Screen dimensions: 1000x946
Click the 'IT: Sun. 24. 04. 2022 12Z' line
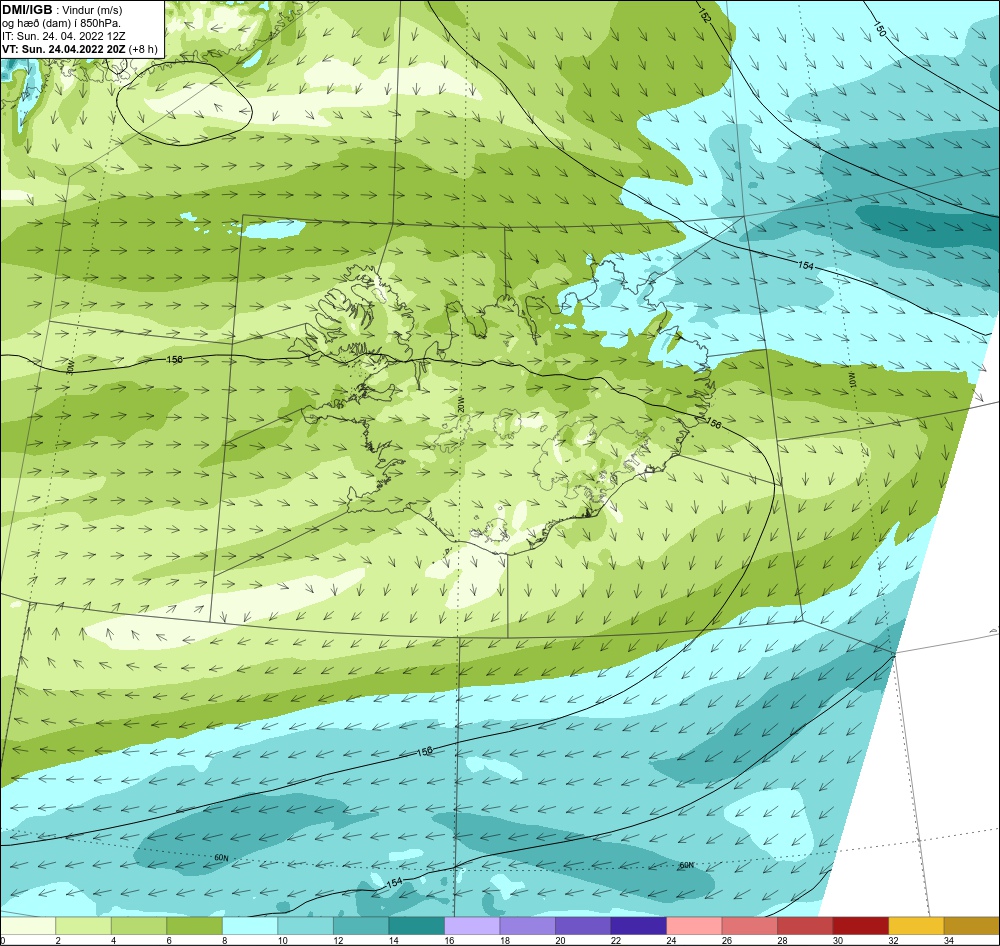[63, 36]
